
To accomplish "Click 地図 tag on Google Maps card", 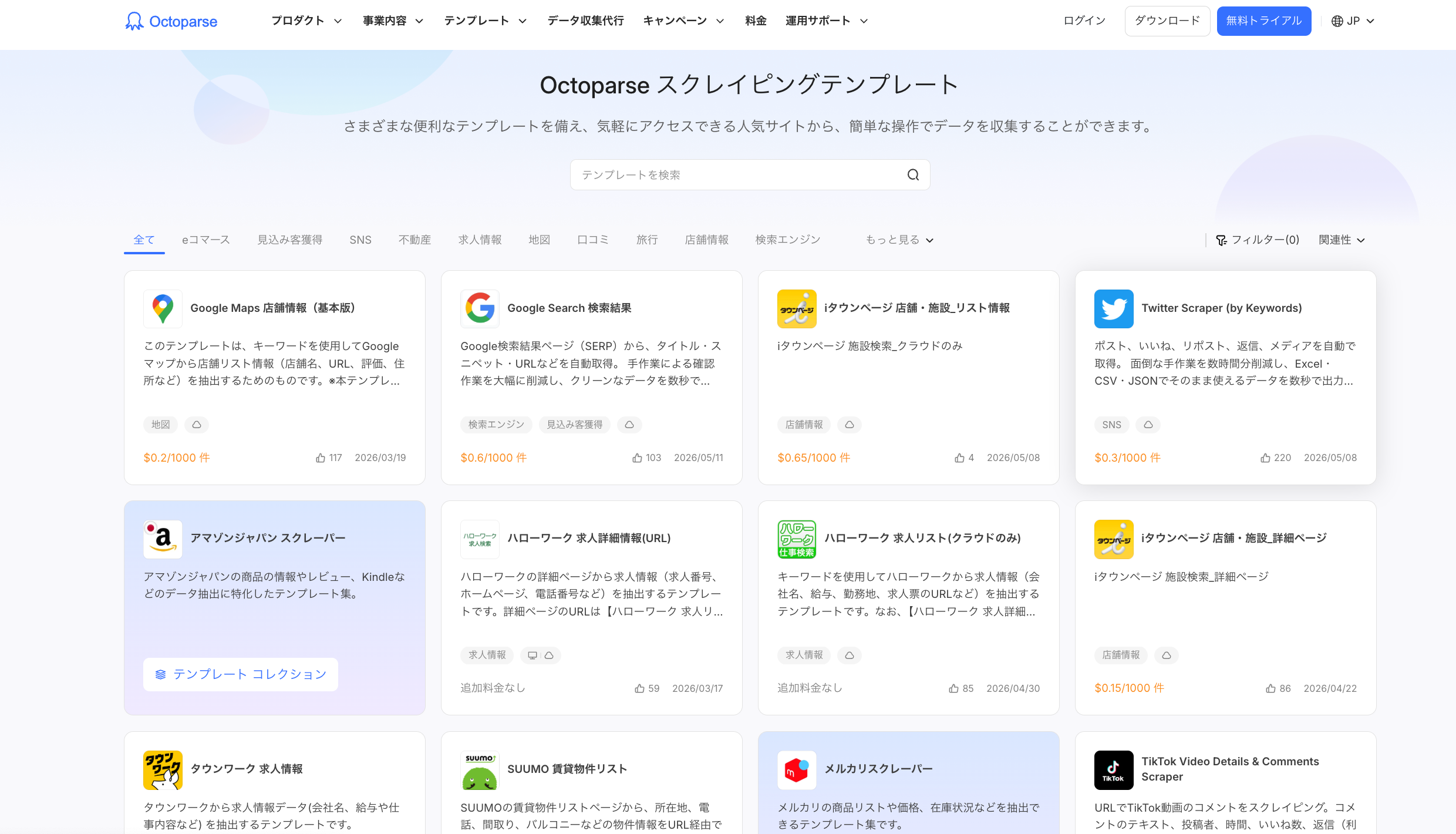I will point(160,425).
